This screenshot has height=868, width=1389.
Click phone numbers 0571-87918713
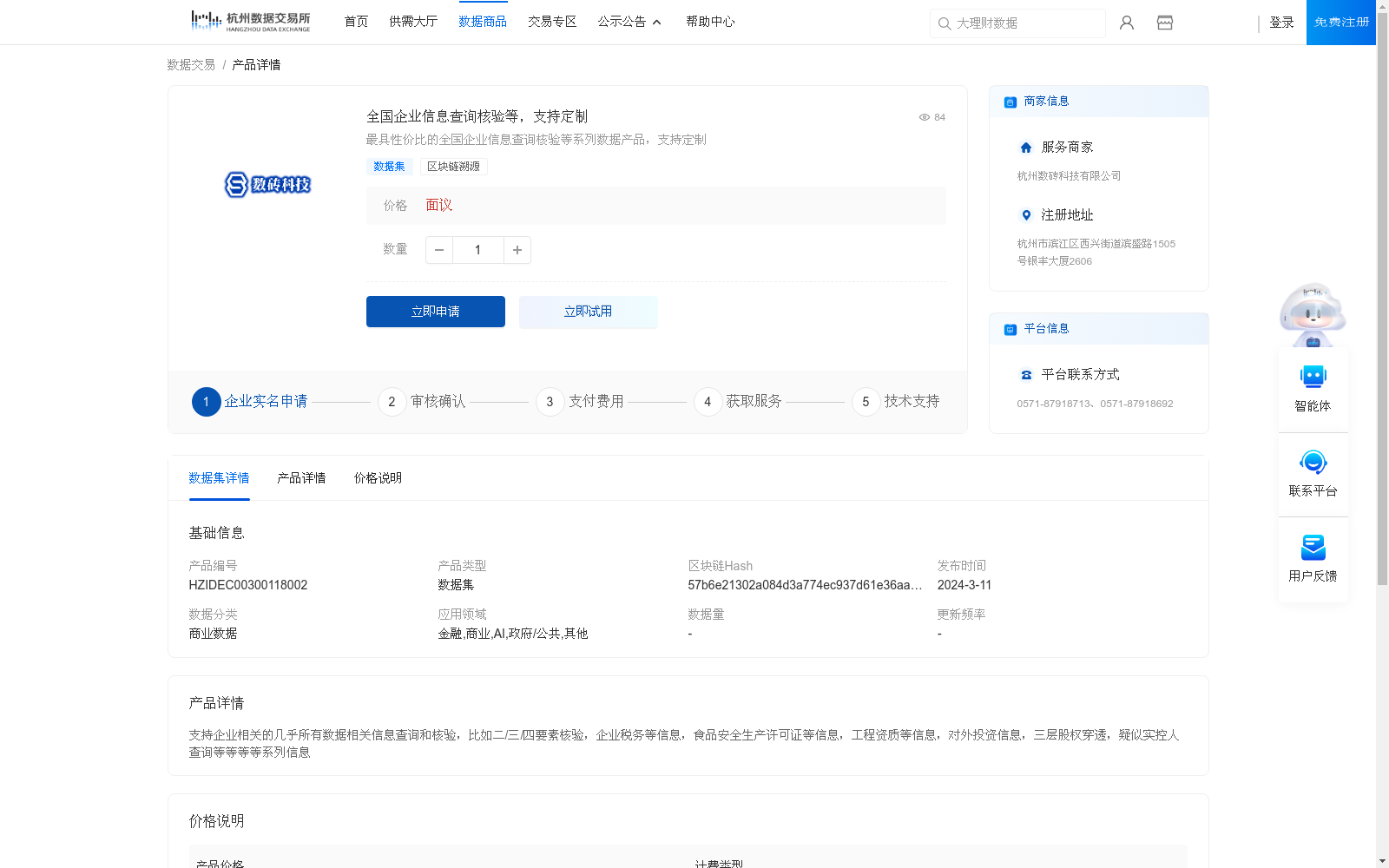[1095, 404]
